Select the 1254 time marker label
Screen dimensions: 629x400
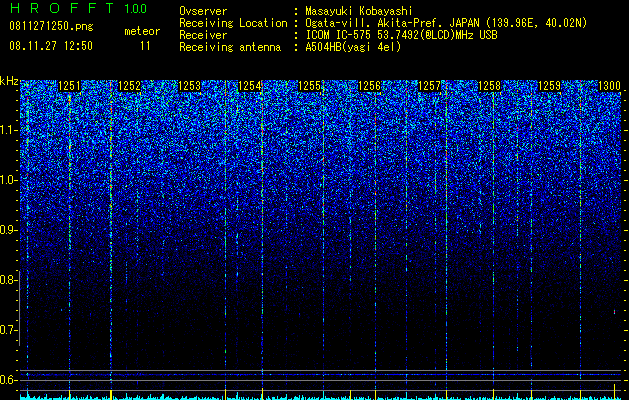[x=249, y=86]
